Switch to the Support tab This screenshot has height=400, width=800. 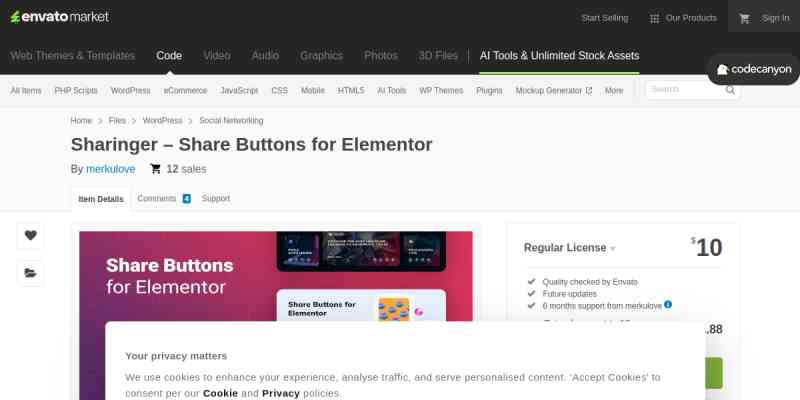[216, 198]
